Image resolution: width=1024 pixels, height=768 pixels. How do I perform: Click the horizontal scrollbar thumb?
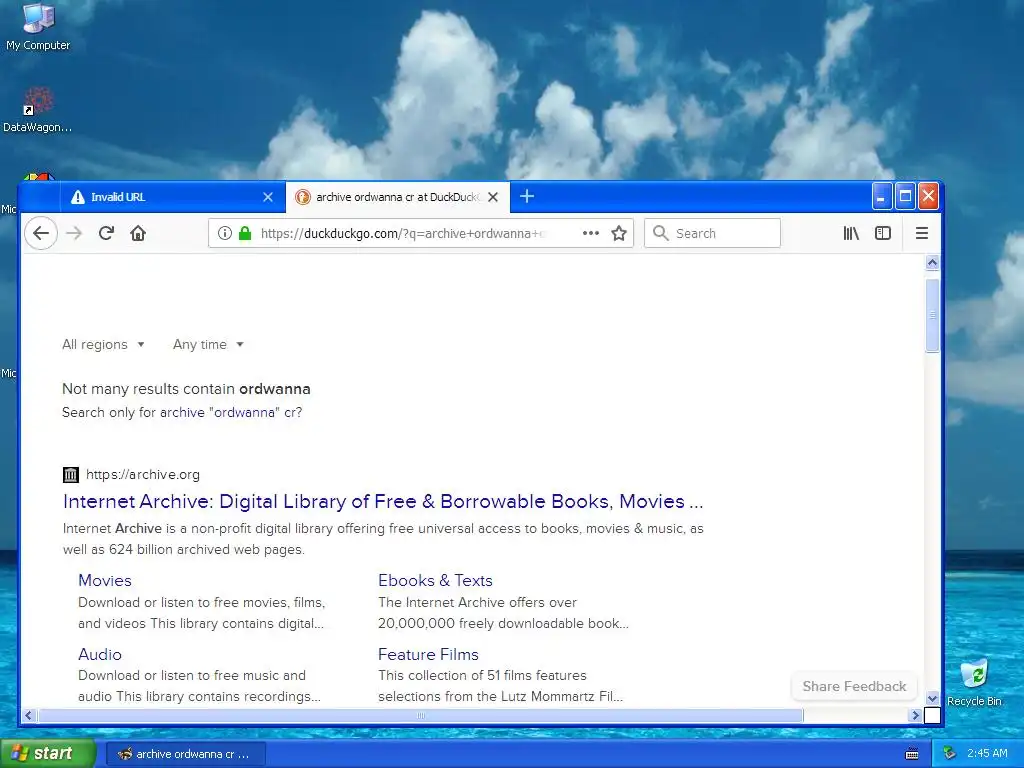(421, 715)
